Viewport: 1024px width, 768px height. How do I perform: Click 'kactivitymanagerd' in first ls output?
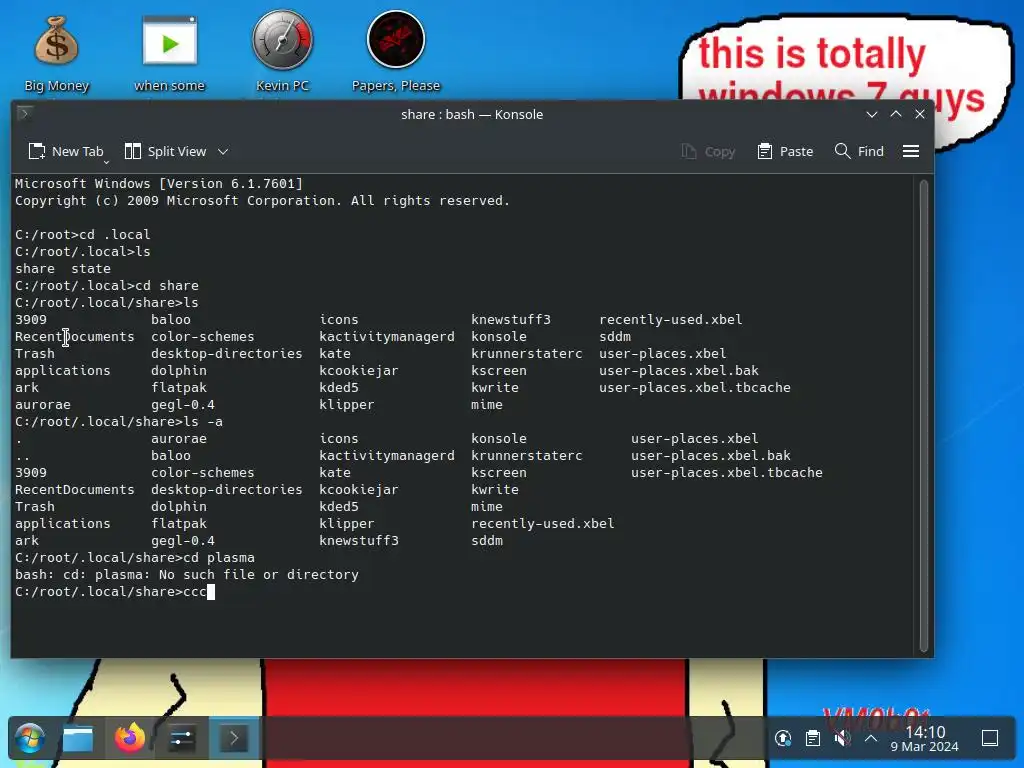387,337
